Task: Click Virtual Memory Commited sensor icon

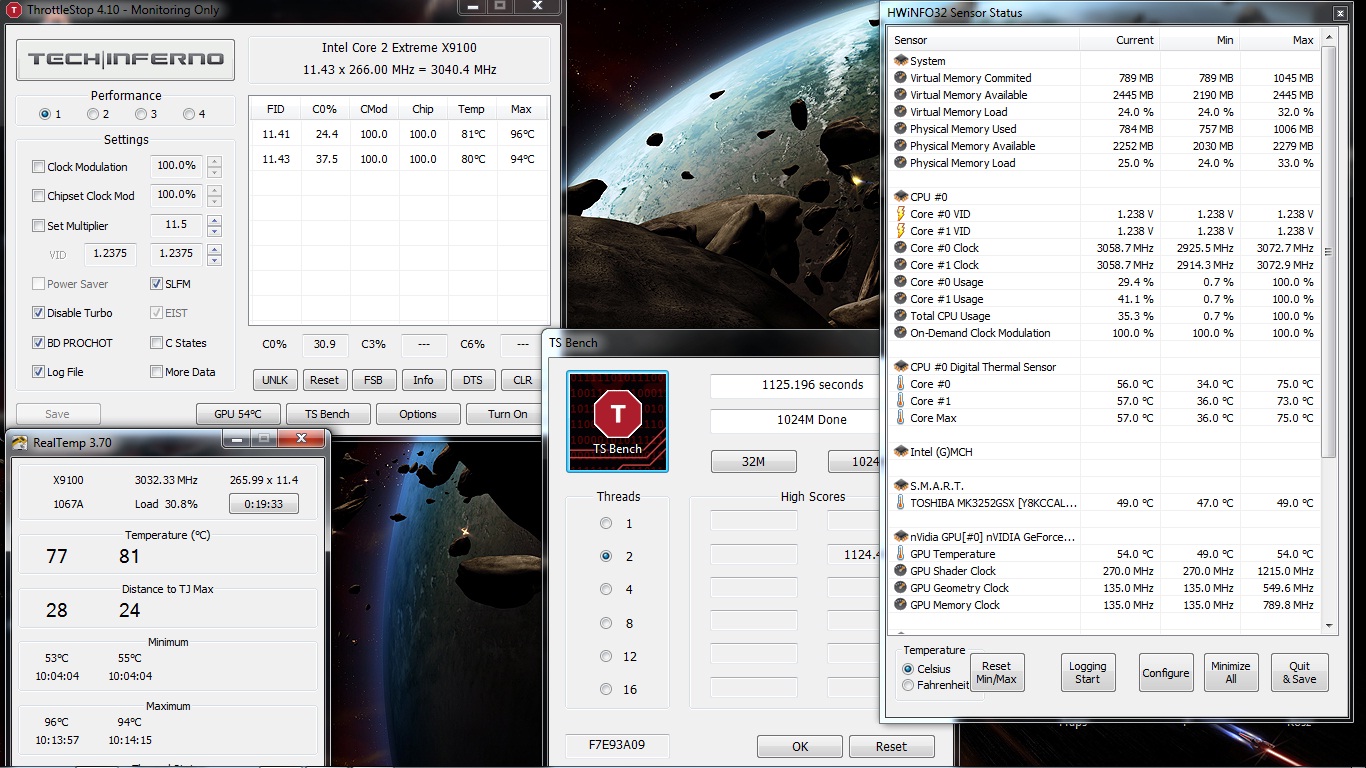Action: [x=901, y=78]
